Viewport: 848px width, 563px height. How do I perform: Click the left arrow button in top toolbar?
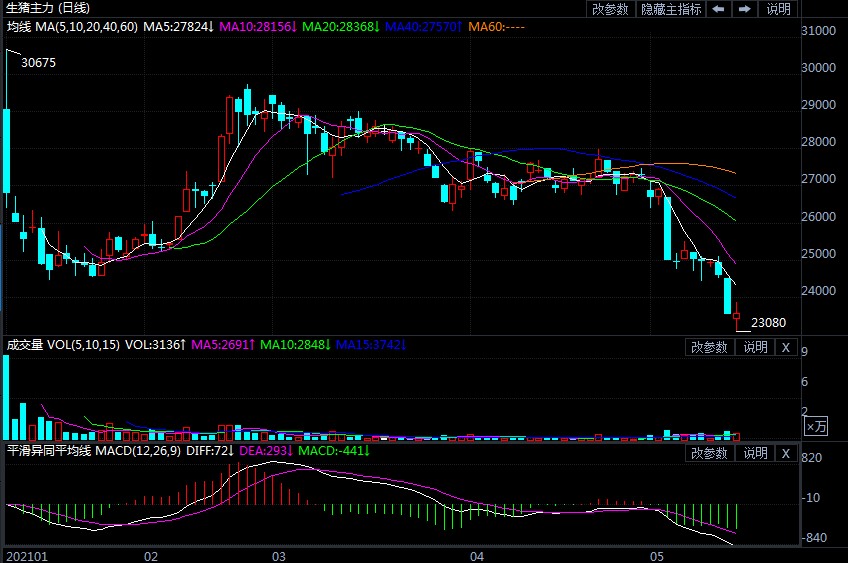(718, 9)
